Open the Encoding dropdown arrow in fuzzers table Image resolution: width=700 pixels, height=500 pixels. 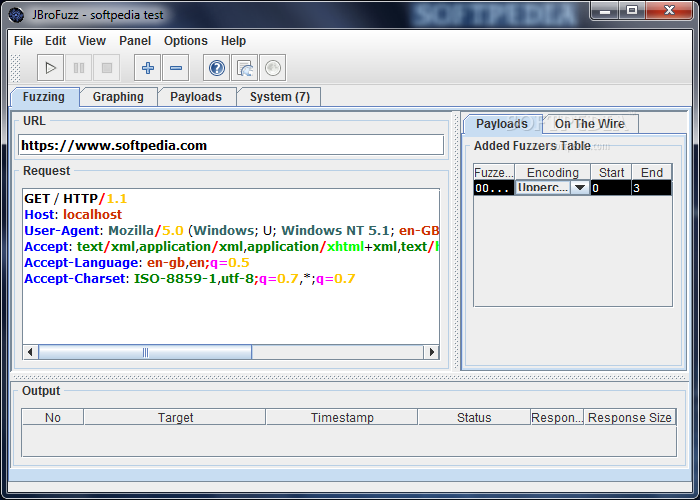point(580,188)
